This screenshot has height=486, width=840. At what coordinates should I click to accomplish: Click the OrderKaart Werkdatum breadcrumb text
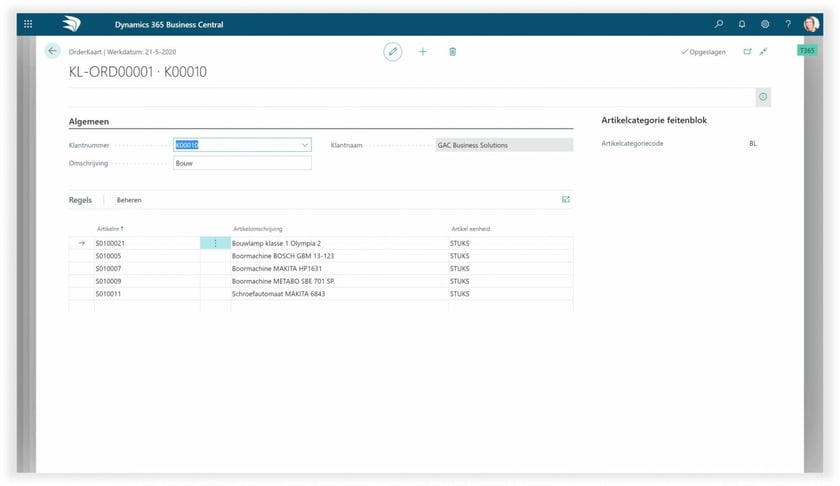pos(122,52)
